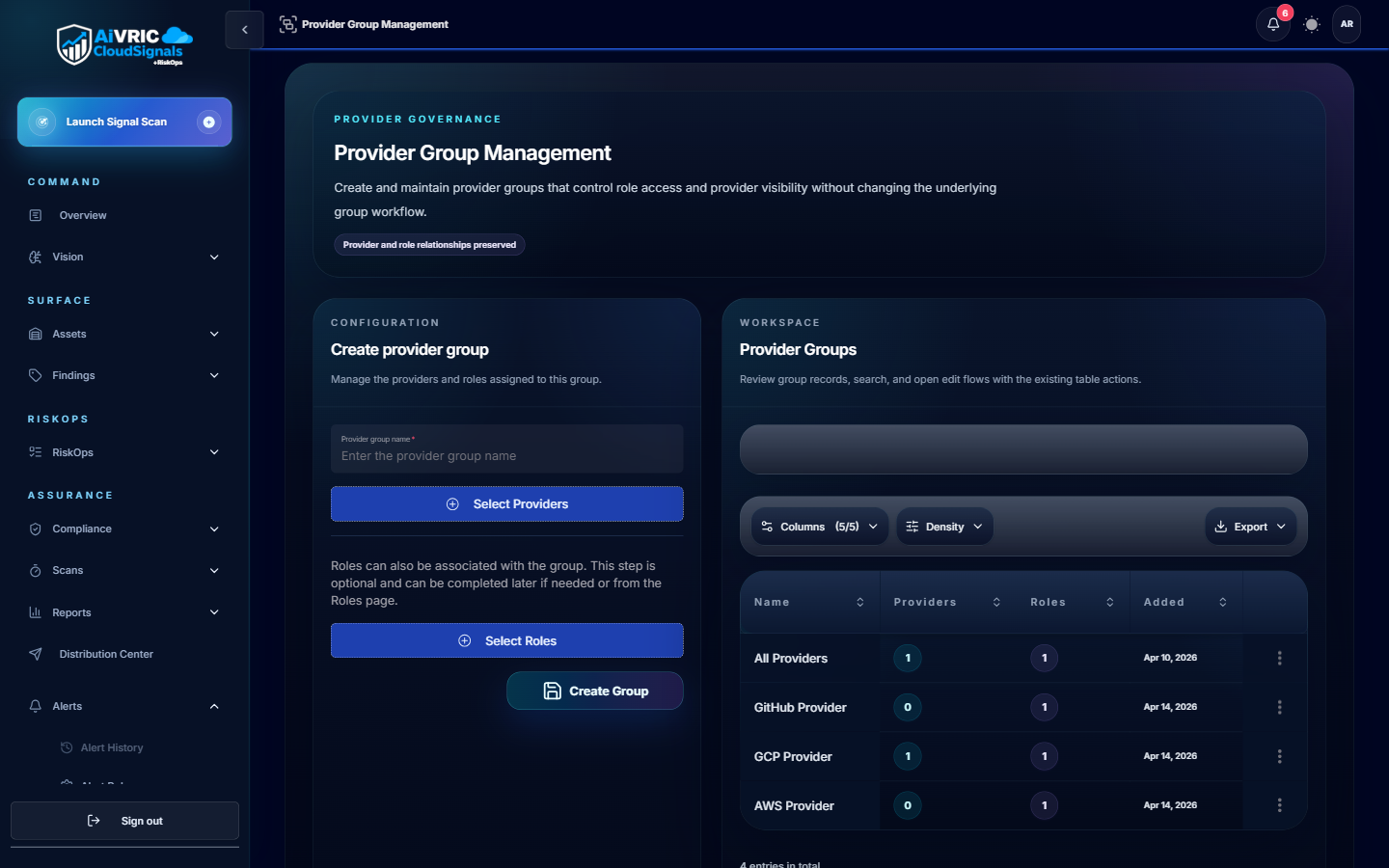
Task: Click the Provider and role relationships preserved badge
Action: point(429,245)
